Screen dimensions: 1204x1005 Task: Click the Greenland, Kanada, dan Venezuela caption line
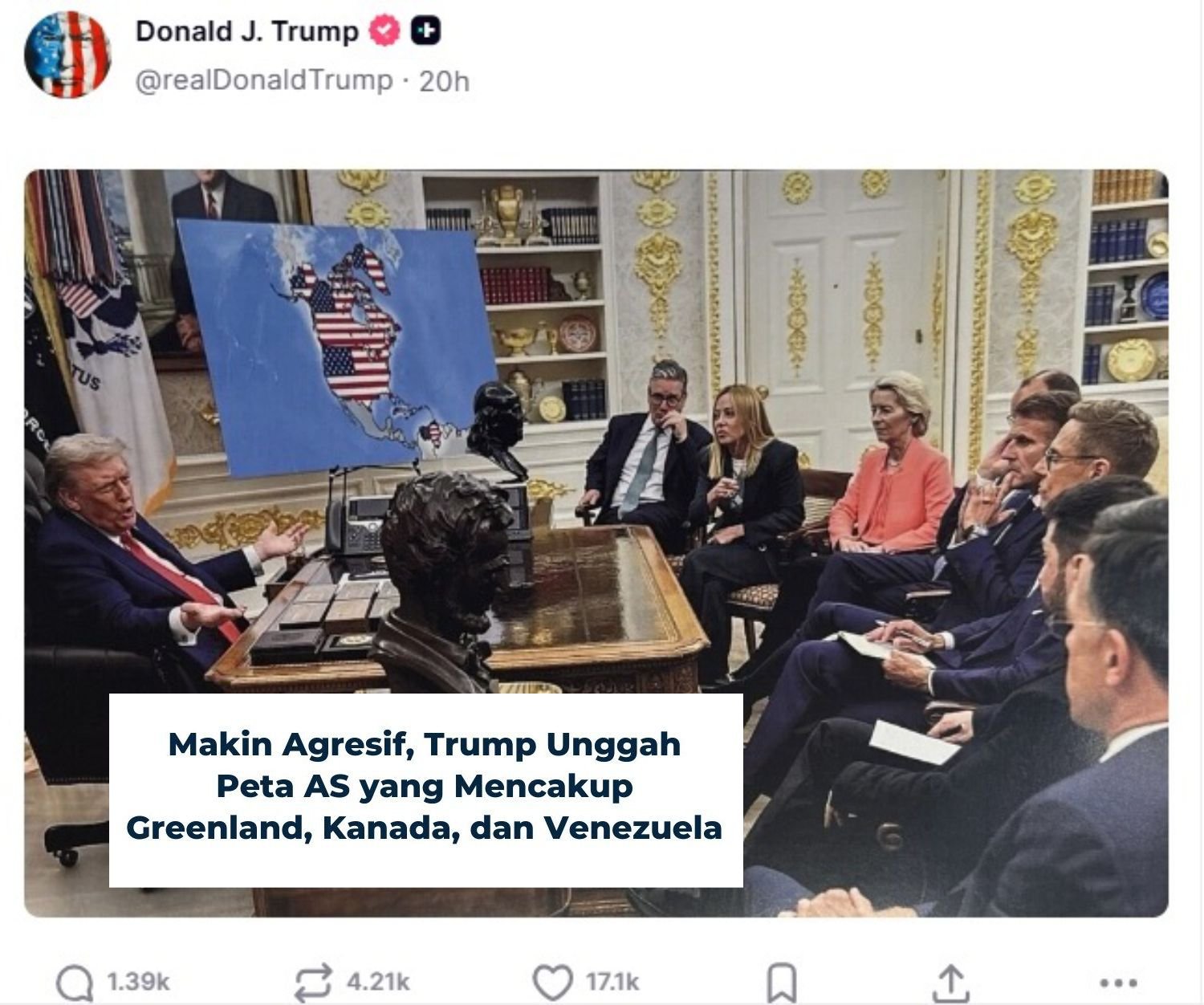tap(425, 828)
